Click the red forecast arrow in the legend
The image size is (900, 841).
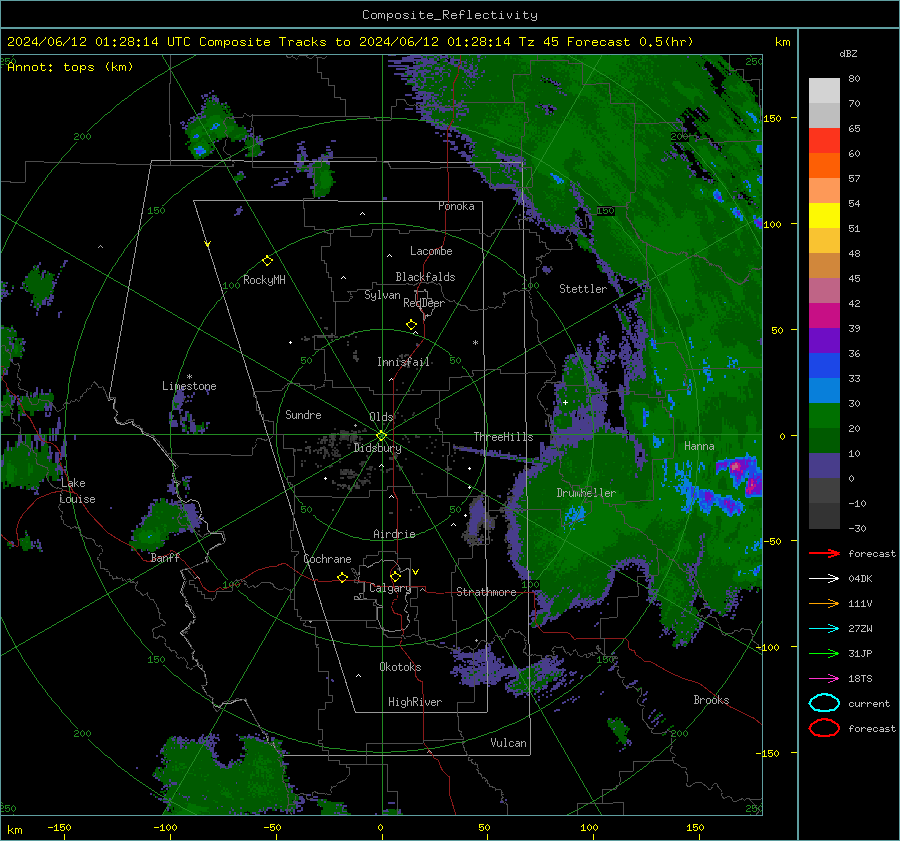tap(824, 553)
